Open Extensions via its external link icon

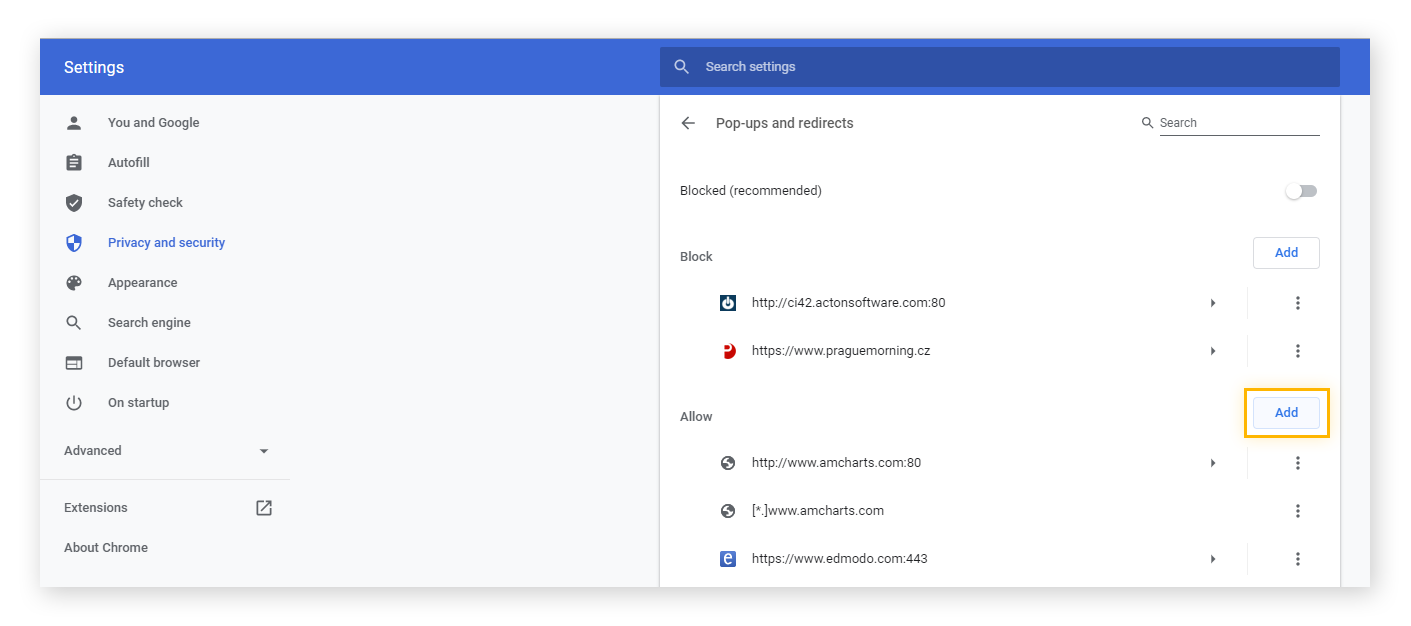pyautogui.click(x=263, y=507)
